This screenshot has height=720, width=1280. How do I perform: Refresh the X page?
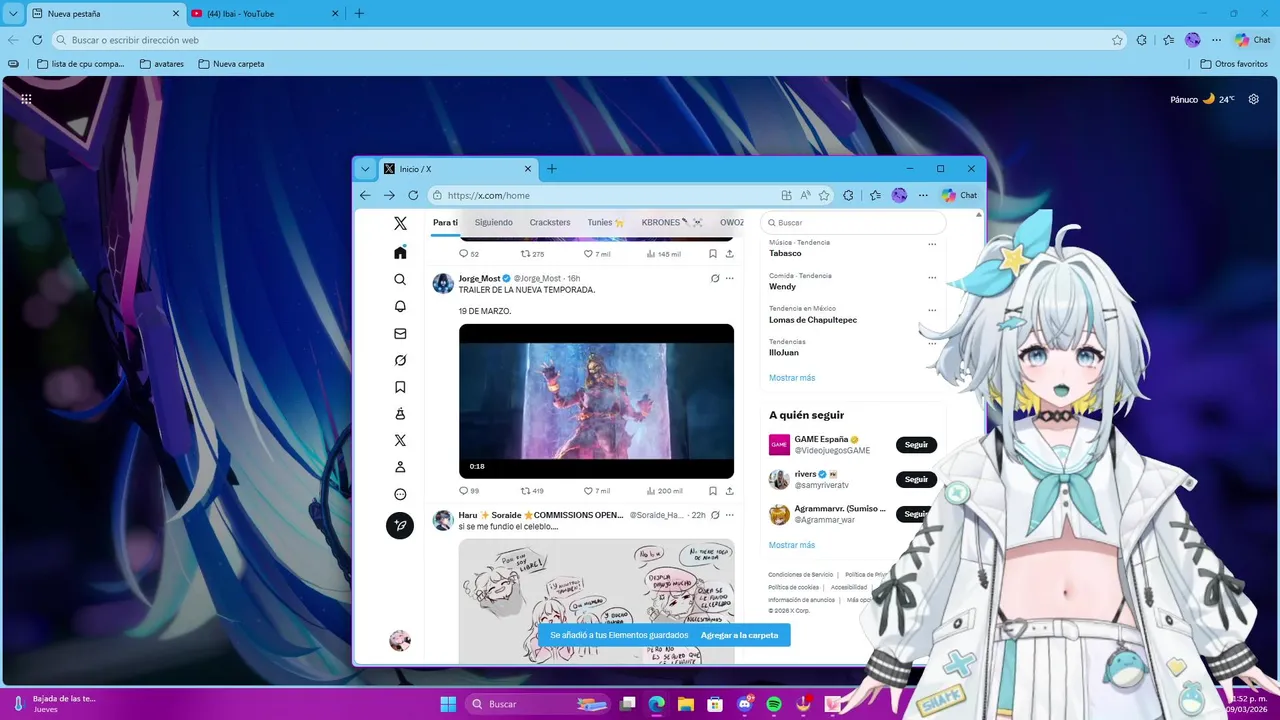pyautogui.click(x=413, y=195)
